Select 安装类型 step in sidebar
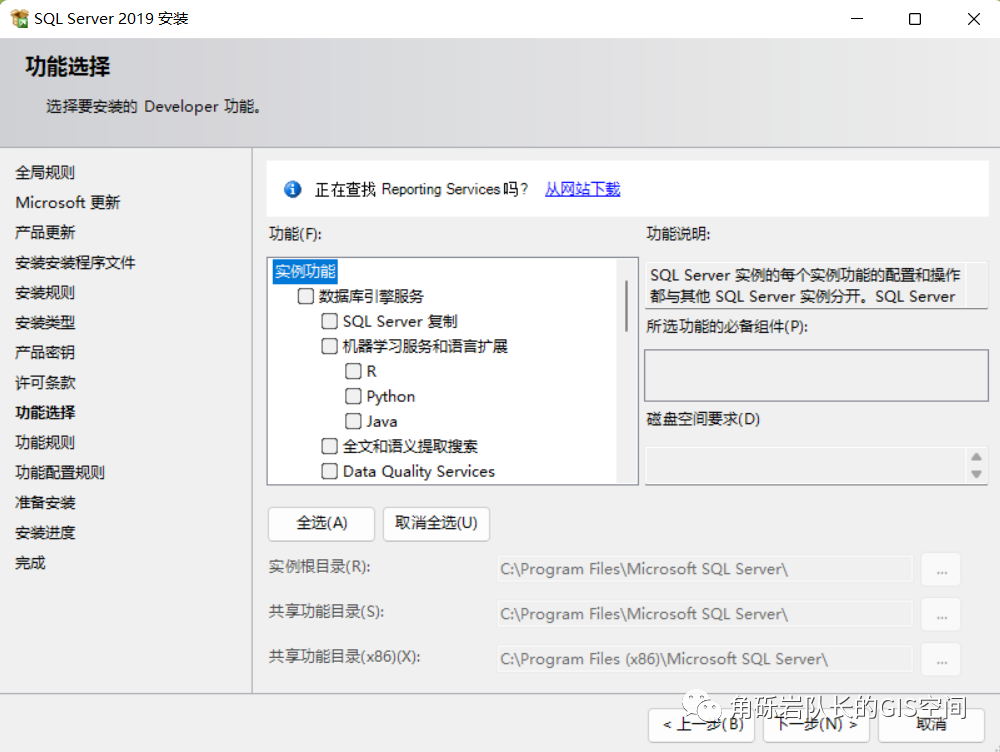 45,322
